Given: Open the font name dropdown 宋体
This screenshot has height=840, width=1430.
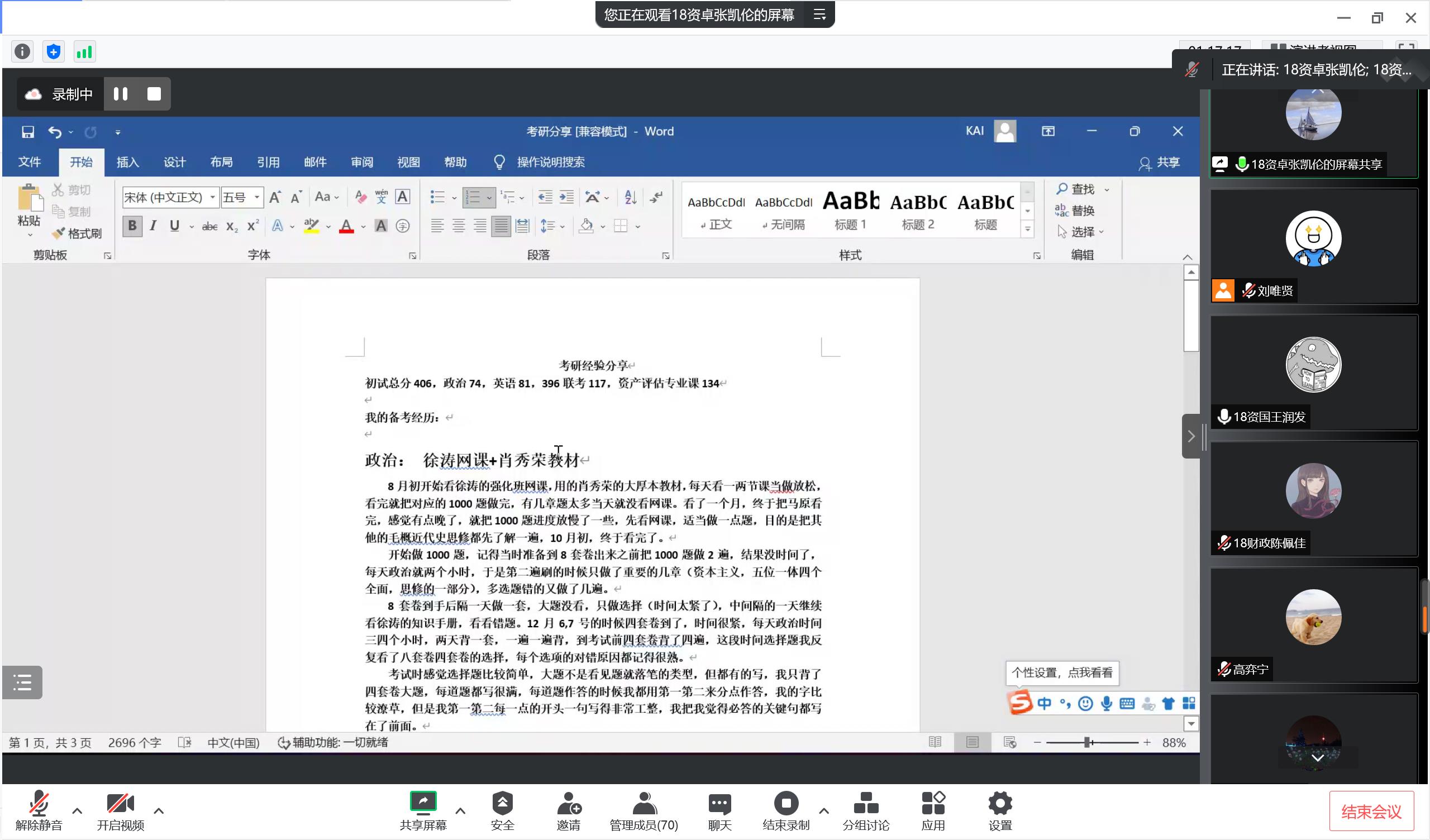Looking at the screenshot, I should tap(212, 197).
